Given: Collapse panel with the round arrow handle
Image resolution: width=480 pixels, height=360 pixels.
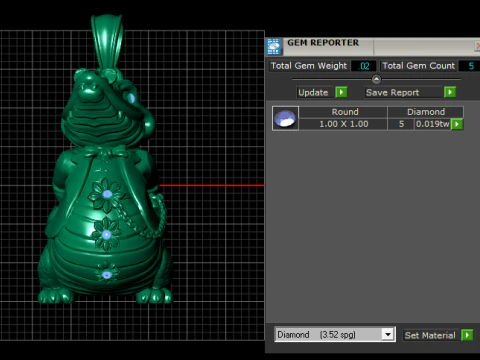Looking at the screenshot, I should click(376, 79).
